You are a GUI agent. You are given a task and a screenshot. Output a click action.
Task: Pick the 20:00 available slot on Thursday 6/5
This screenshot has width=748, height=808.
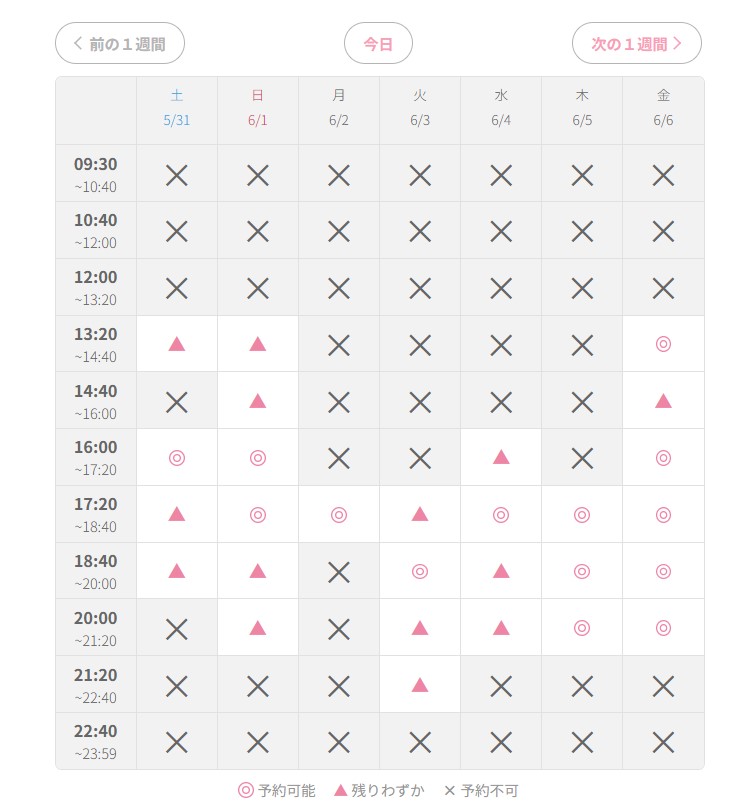pyautogui.click(x=582, y=628)
